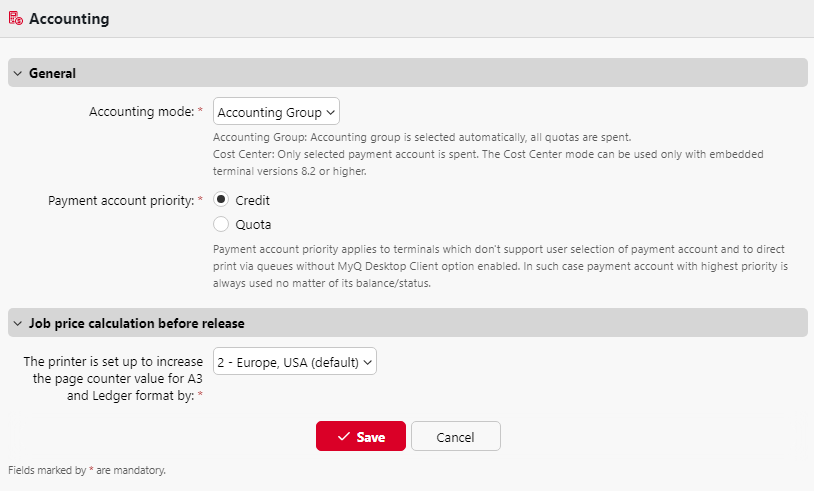Click the 'Fields marked by * are mandatory' note
This screenshot has height=491, width=814.
click(x=86, y=469)
